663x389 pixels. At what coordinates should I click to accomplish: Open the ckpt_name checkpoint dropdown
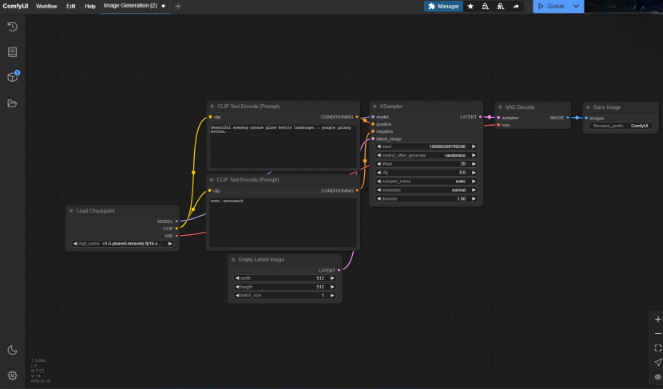[x=123, y=244]
